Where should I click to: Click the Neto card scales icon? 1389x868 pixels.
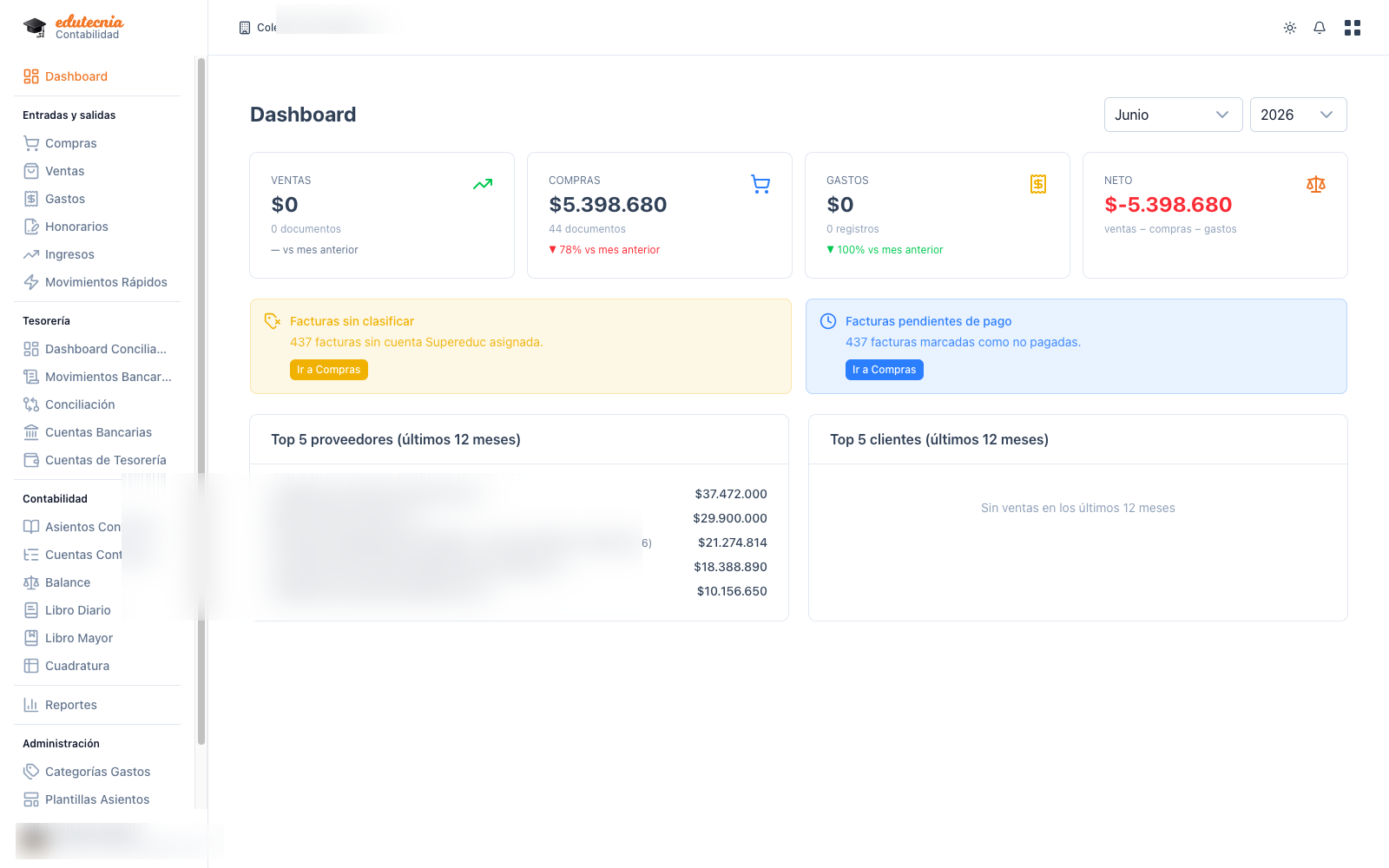[x=1316, y=184]
